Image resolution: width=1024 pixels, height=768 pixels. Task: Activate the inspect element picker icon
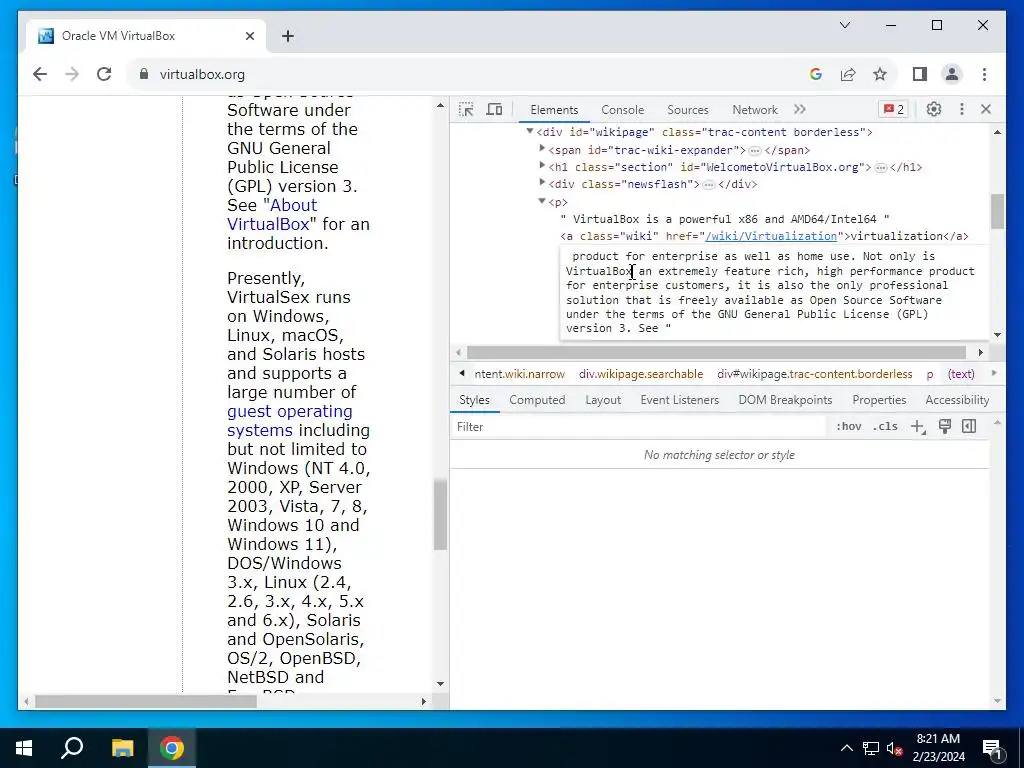click(466, 110)
